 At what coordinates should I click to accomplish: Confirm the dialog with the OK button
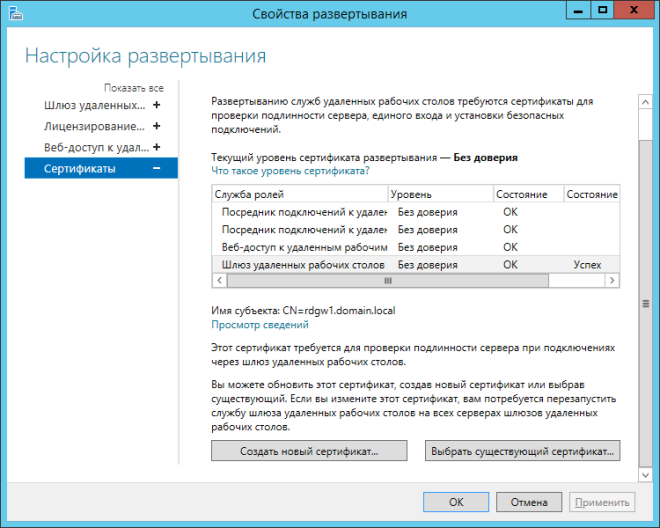[456, 501]
